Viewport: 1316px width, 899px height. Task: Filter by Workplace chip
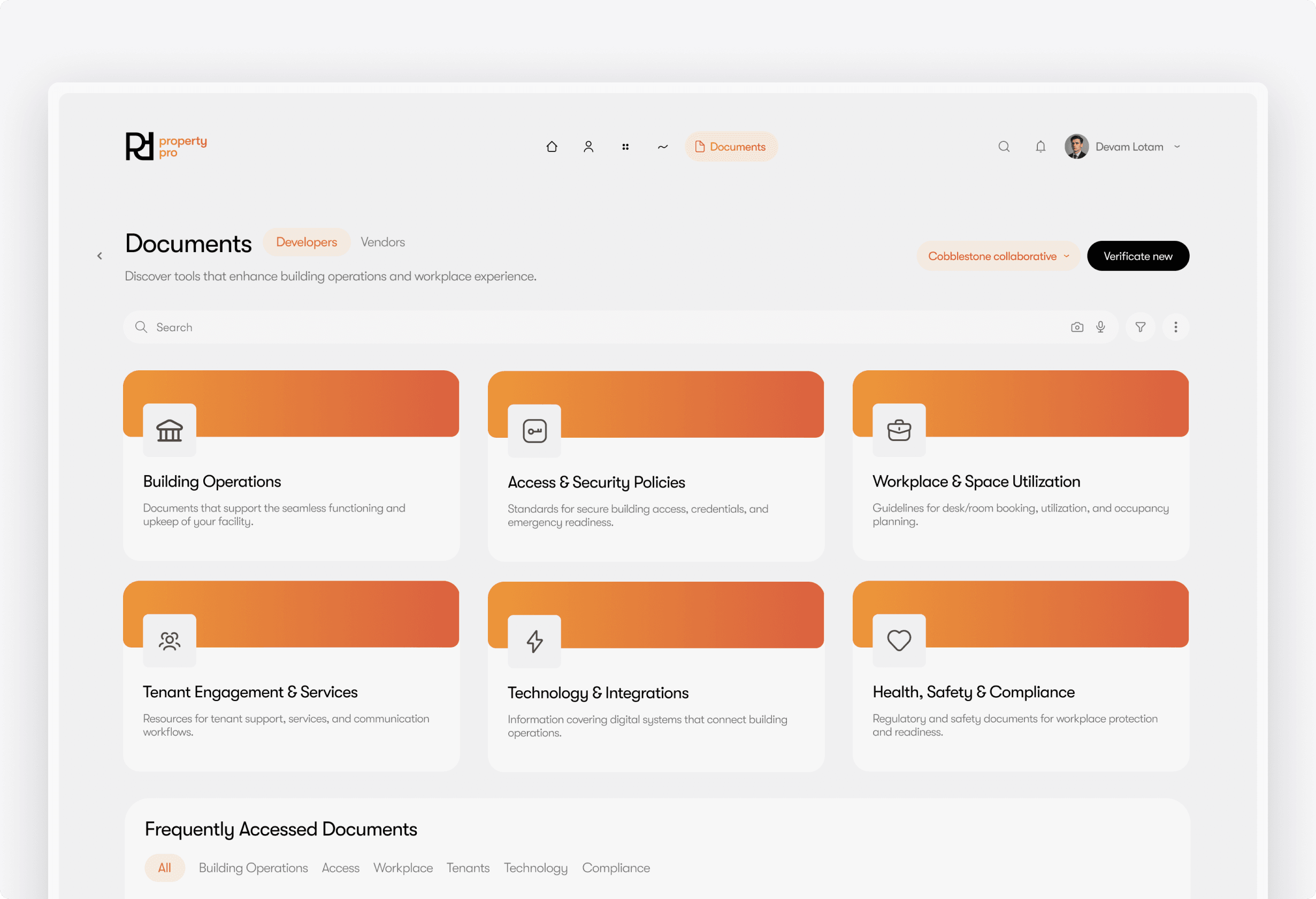point(403,868)
